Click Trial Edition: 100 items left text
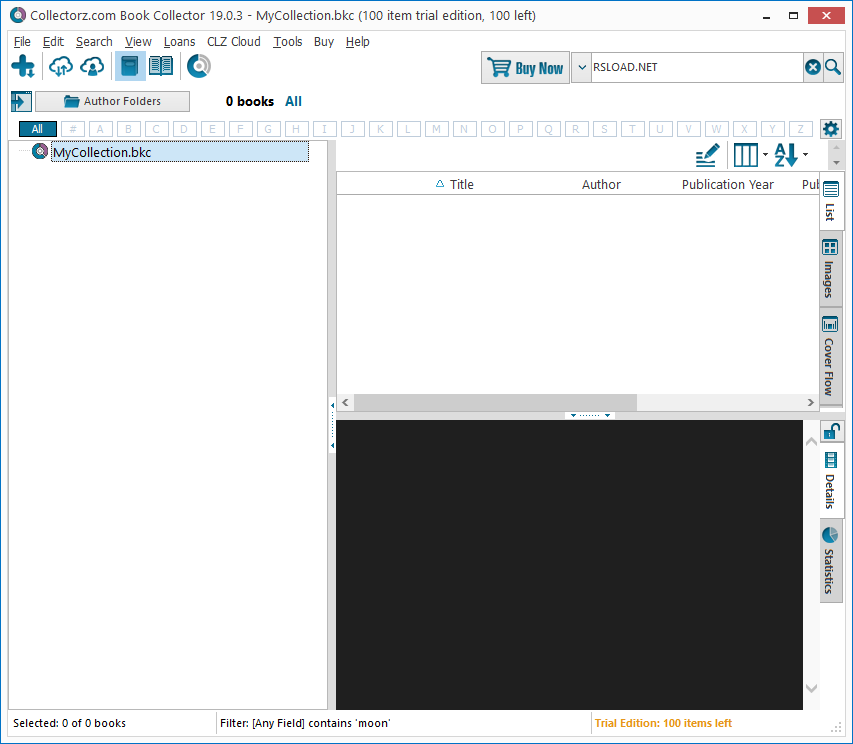 [x=663, y=723]
